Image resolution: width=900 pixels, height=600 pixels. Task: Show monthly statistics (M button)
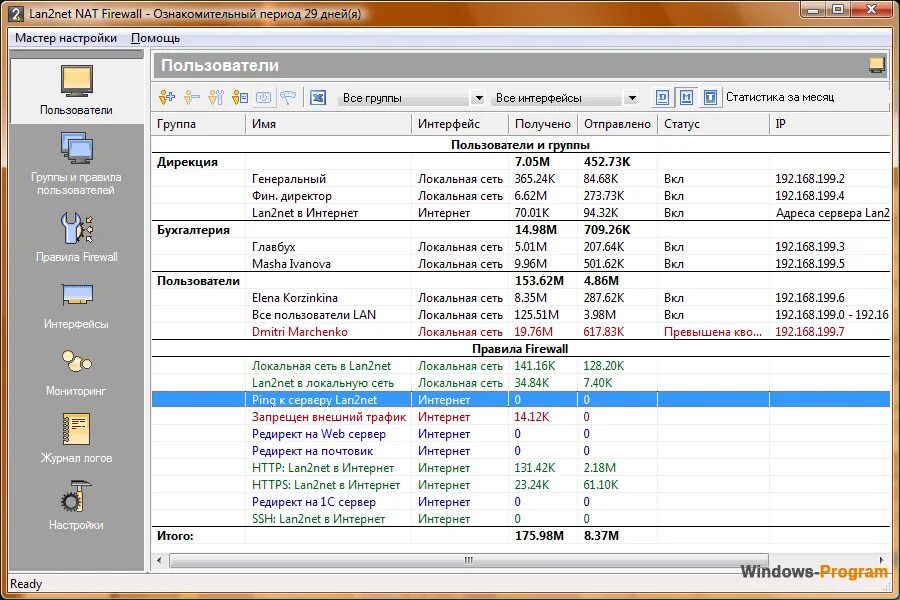click(686, 98)
